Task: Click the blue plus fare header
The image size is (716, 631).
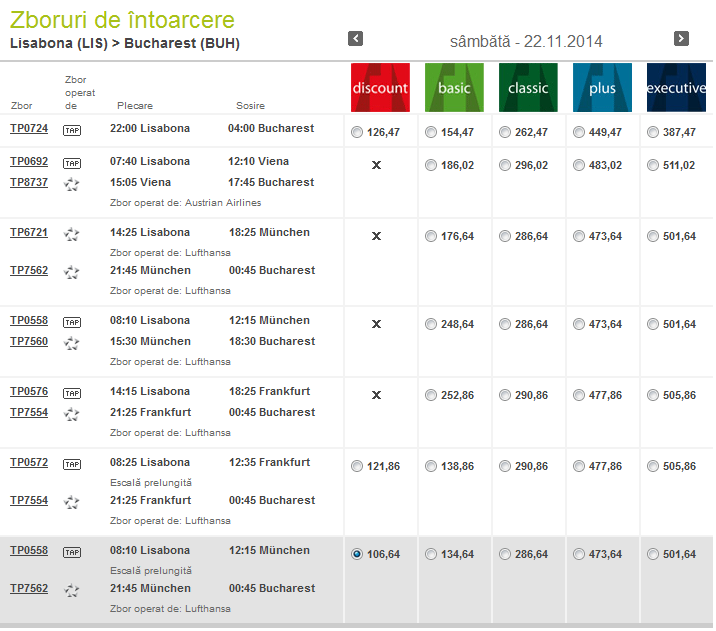Action: (602, 87)
